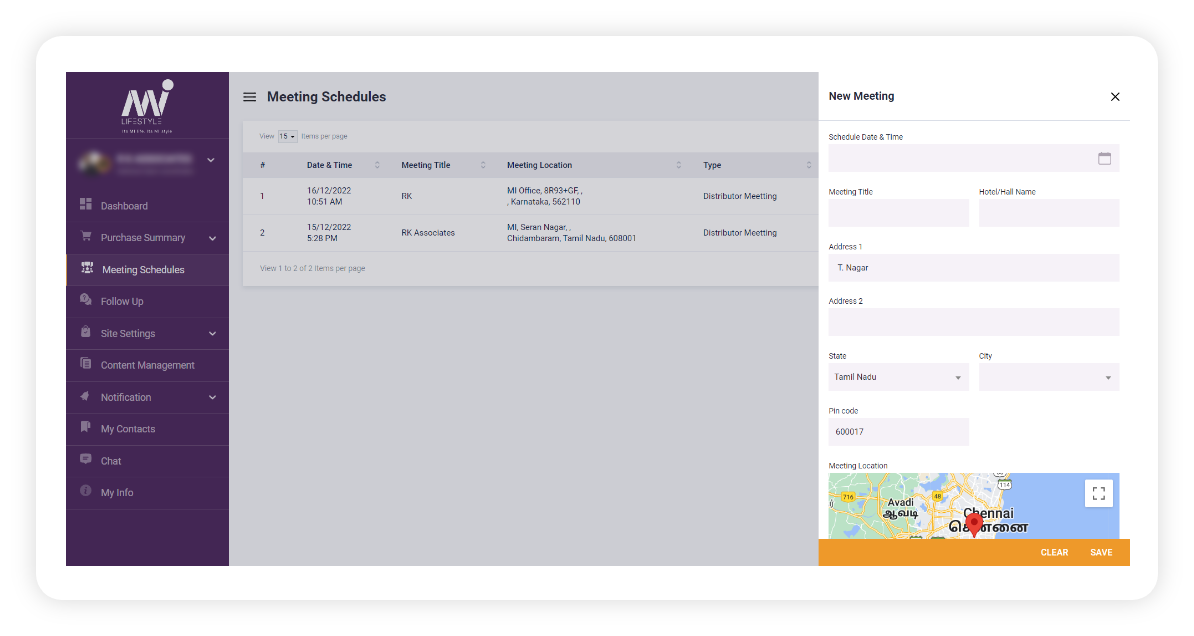Click the SAVE button

(1101, 552)
